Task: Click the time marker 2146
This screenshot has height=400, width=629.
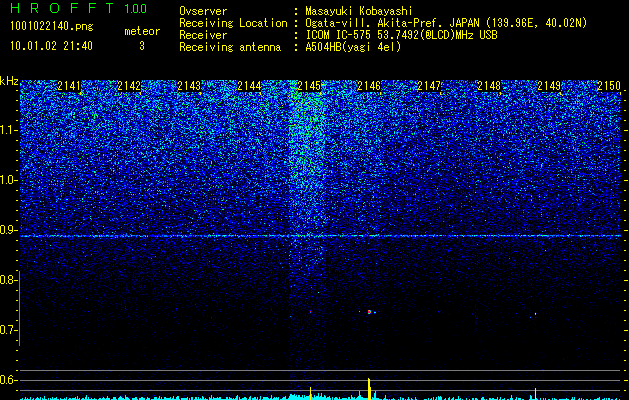Action: pos(369,86)
